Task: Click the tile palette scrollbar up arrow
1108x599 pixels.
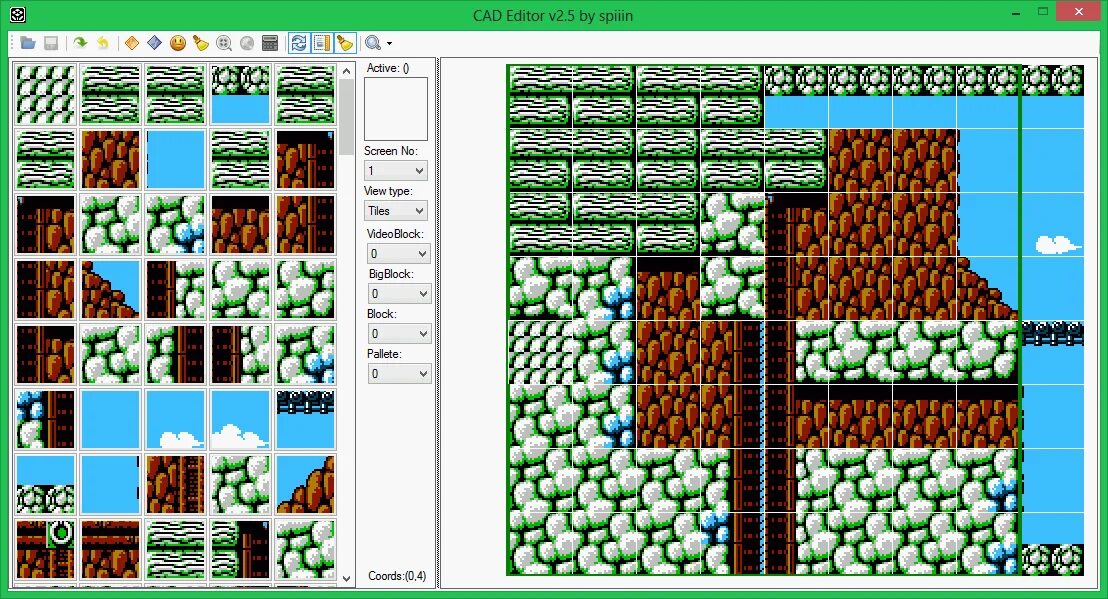Action: click(346, 71)
